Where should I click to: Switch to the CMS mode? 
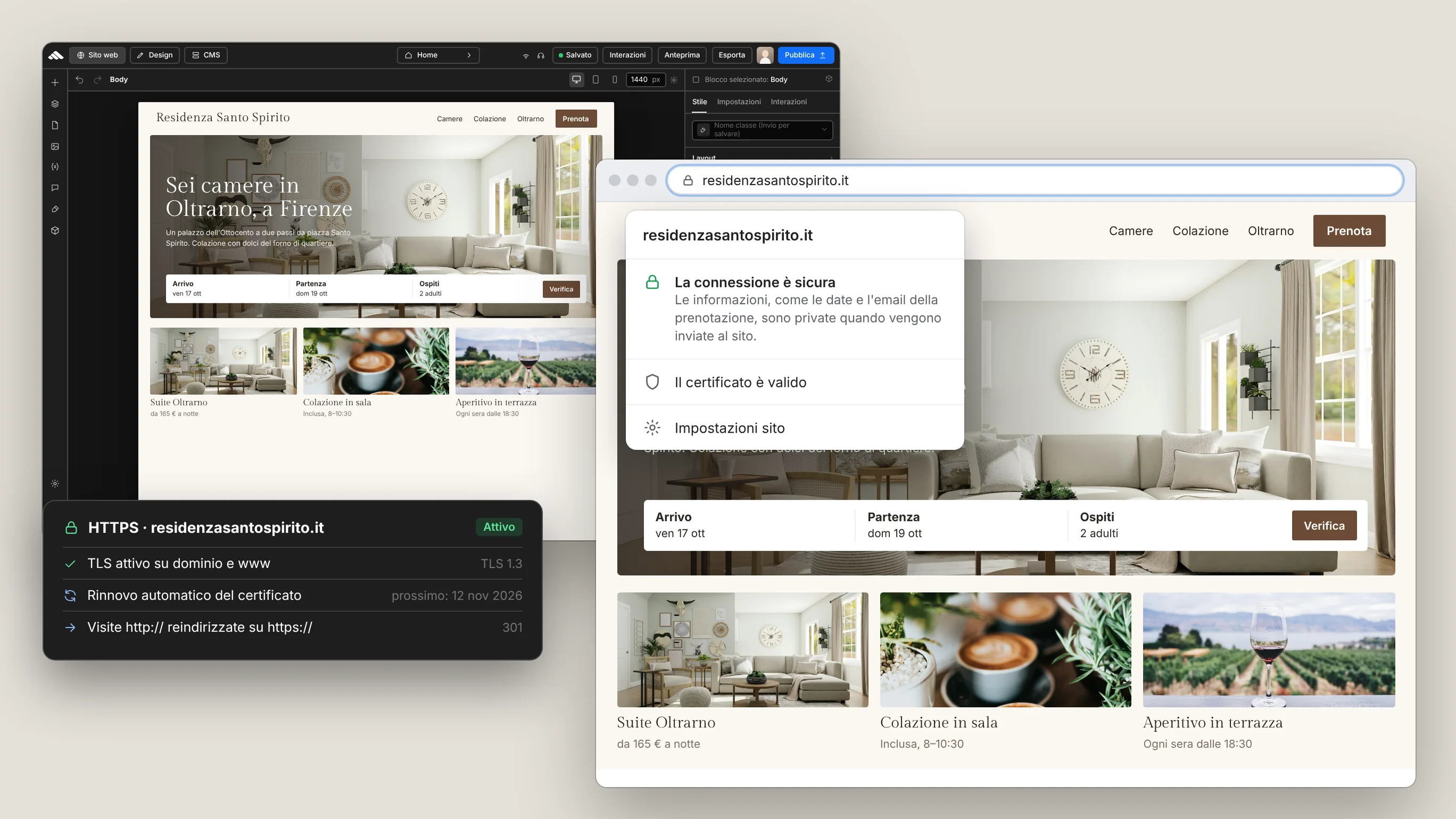pyautogui.click(x=206, y=55)
